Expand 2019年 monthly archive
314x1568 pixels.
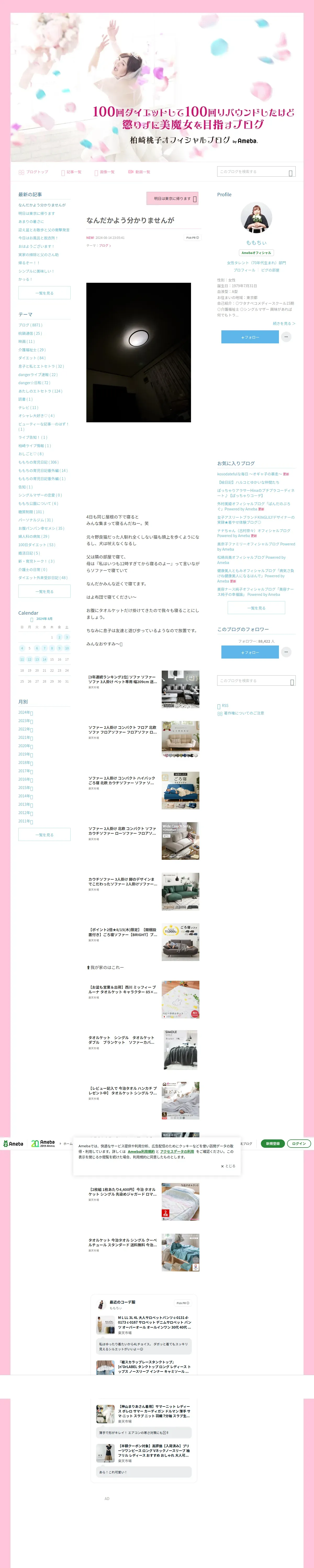[26, 754]
